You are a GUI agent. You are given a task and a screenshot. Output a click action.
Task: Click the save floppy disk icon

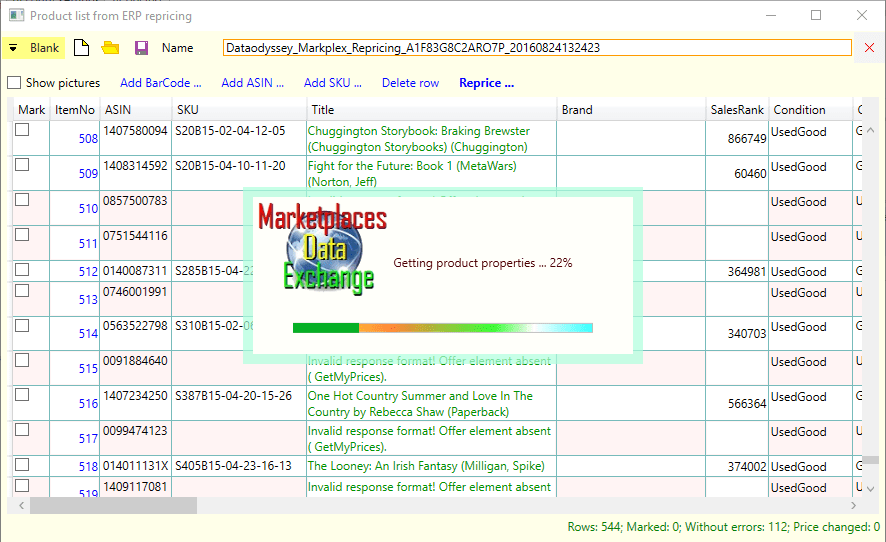(141, 48)
